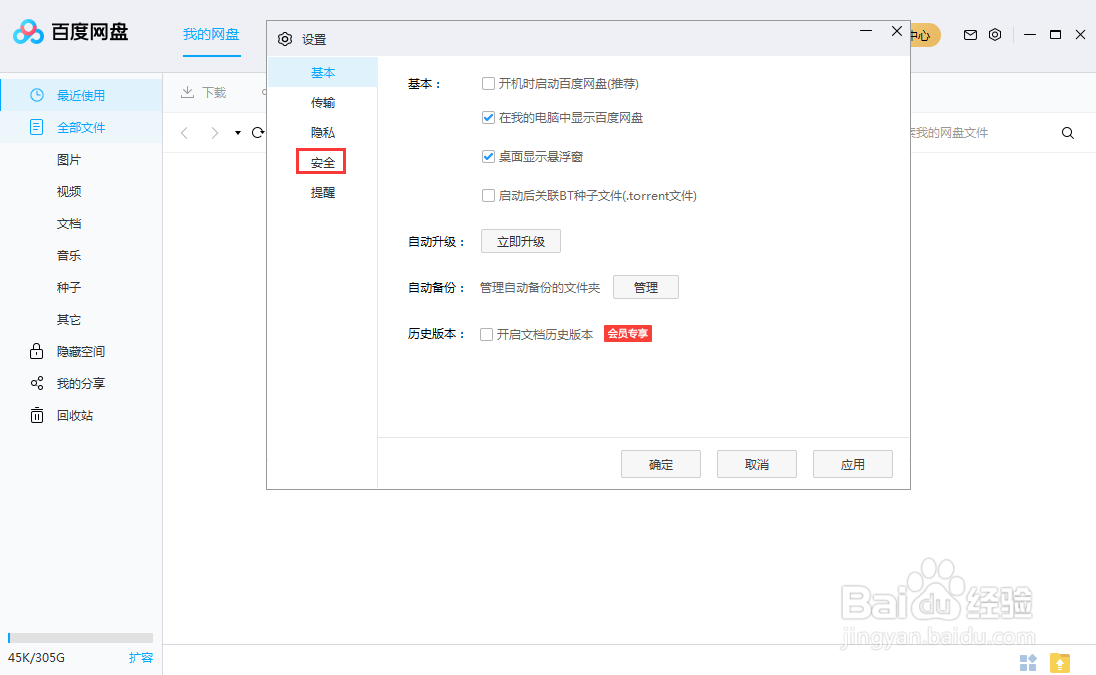Click the 45K/305G storage text
Viewport: 1096px width, 675px height.
(36, 658)
